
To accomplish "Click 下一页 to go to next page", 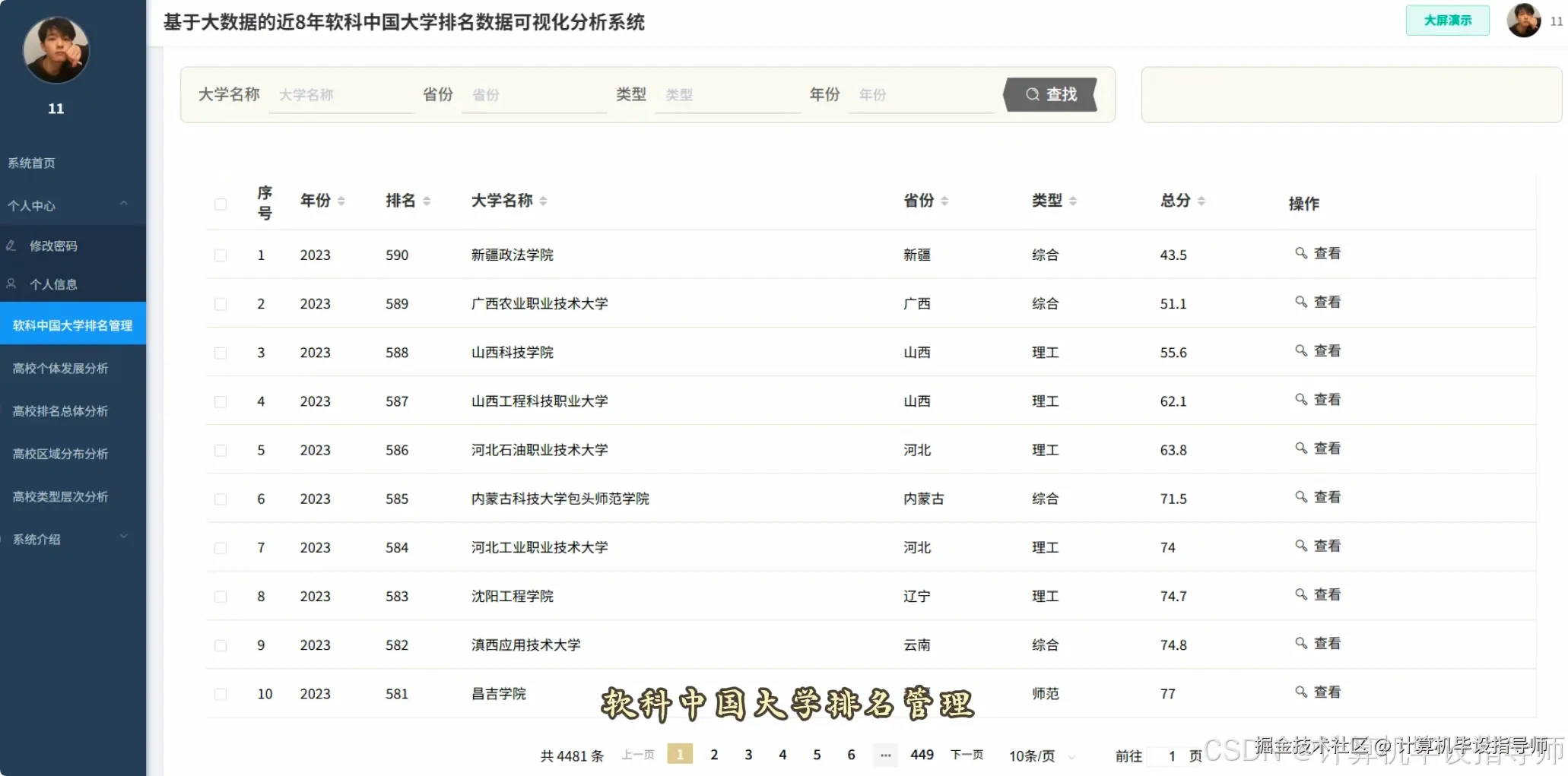I will pos(966,755).
